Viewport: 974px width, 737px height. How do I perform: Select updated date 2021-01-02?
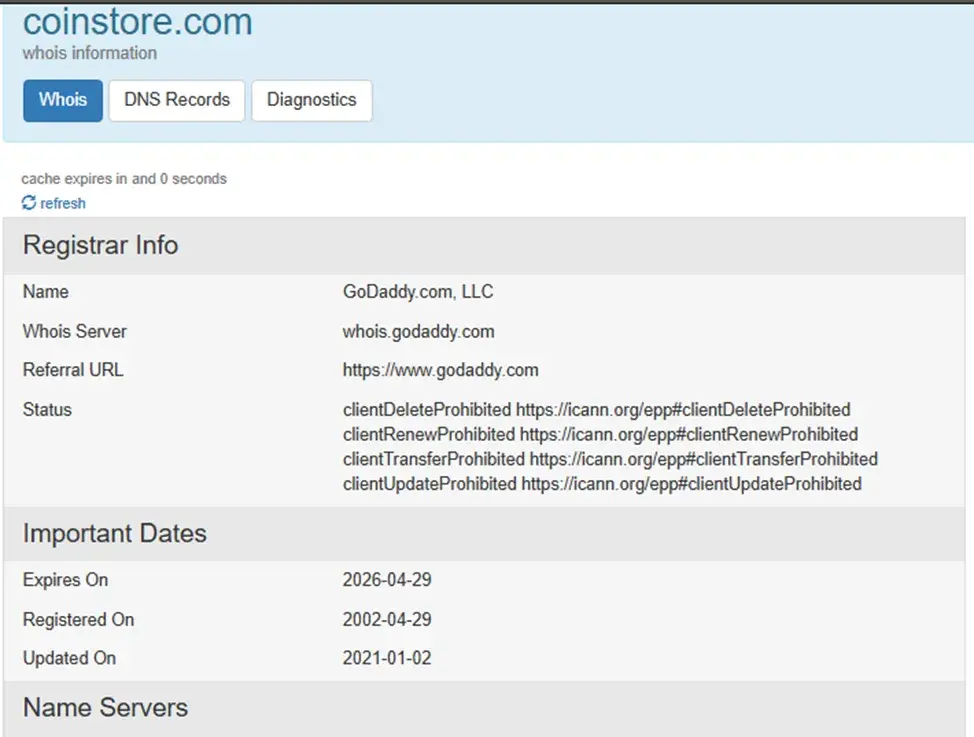pyautogui.click(x=387, y=658)
